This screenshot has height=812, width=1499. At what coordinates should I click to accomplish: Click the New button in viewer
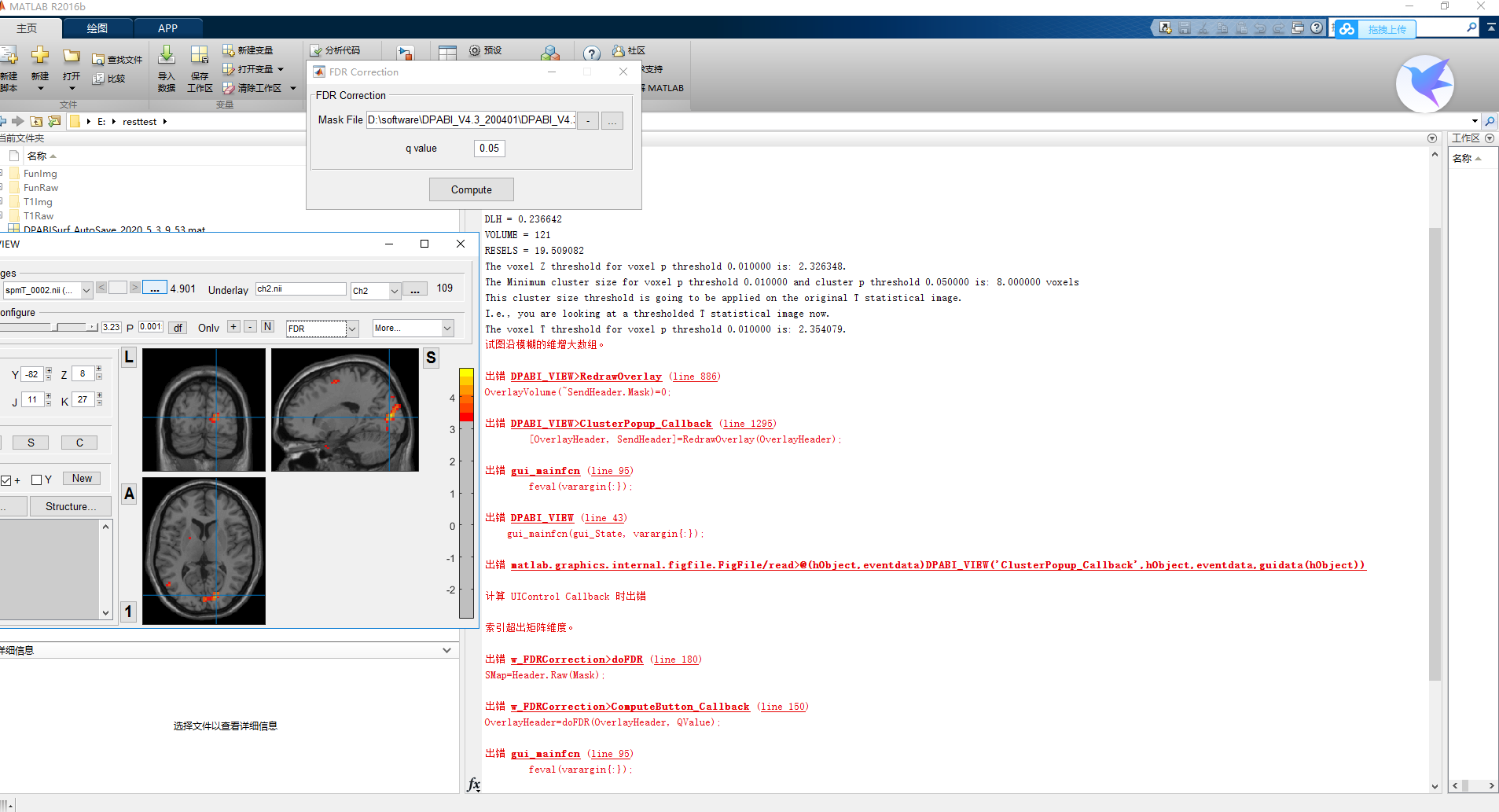[x=82, y=478]
